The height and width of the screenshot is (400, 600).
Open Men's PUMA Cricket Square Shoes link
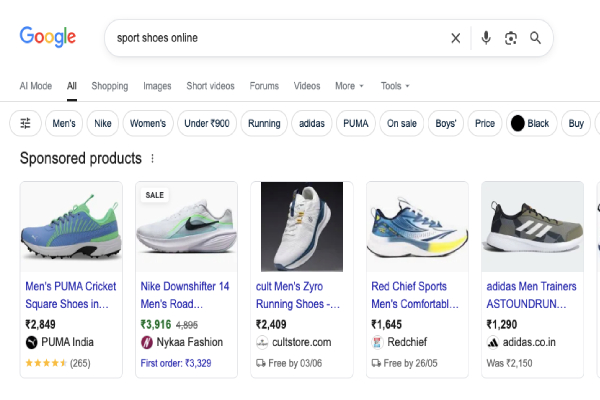pos(71,295)
